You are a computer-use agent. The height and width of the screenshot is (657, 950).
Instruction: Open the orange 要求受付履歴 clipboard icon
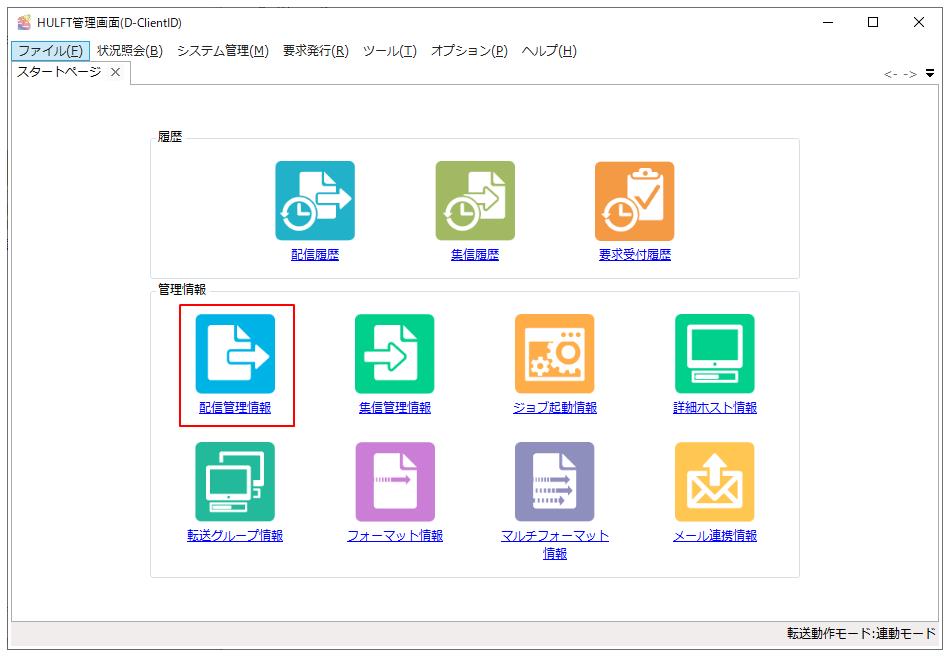click(x=635, y=201)
